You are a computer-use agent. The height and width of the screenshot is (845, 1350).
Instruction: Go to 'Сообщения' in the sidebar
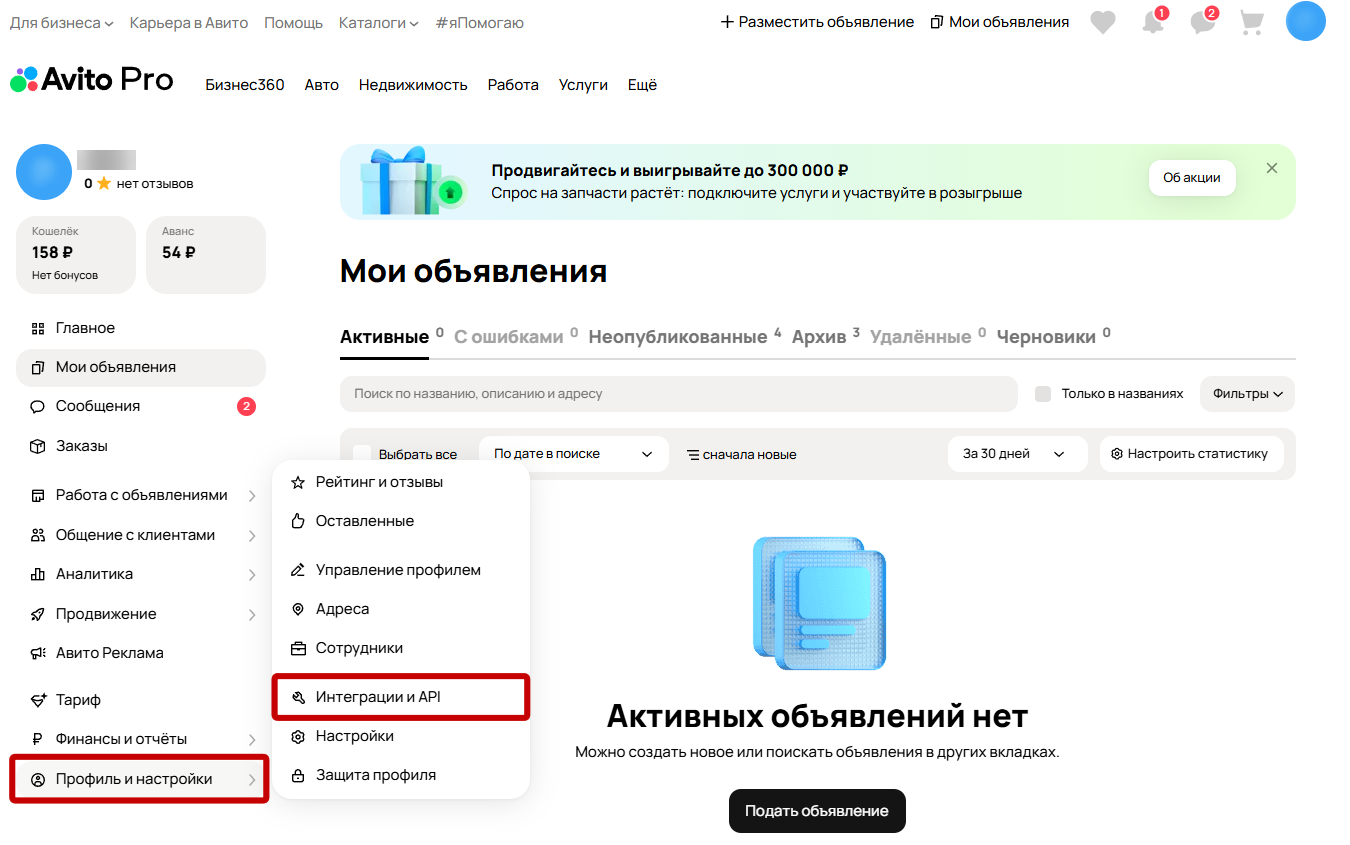141,407
